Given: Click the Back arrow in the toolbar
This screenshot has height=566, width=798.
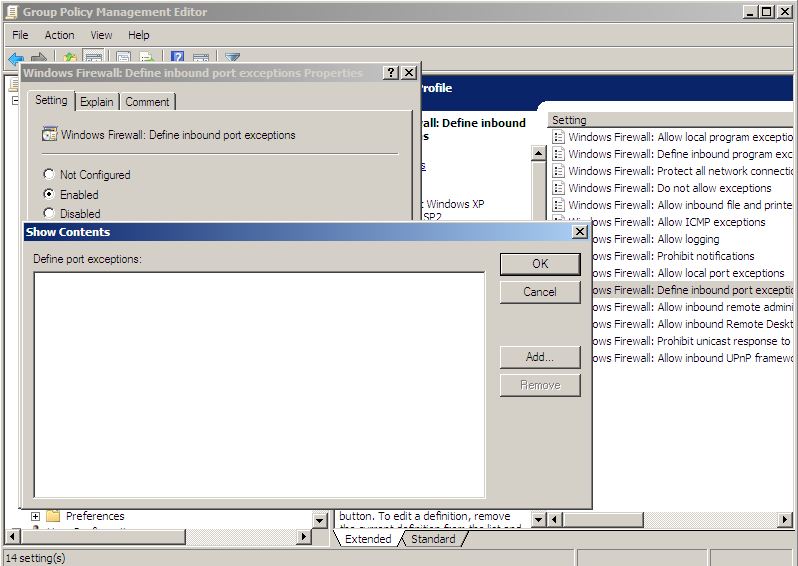Looking at the screenshot, I should click(x=16, y=58).
